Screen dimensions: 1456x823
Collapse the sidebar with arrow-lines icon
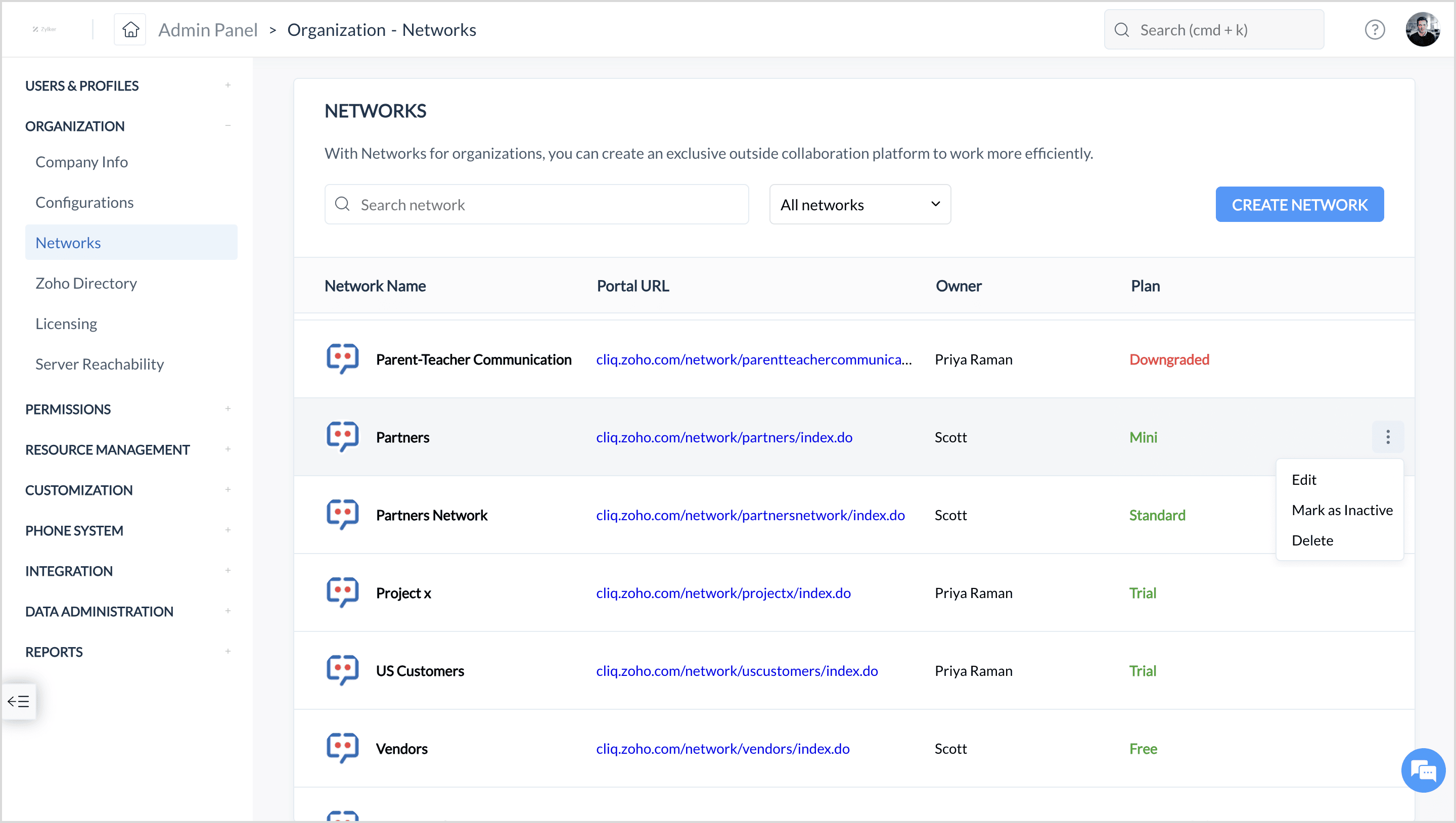(x=18, y=702)
